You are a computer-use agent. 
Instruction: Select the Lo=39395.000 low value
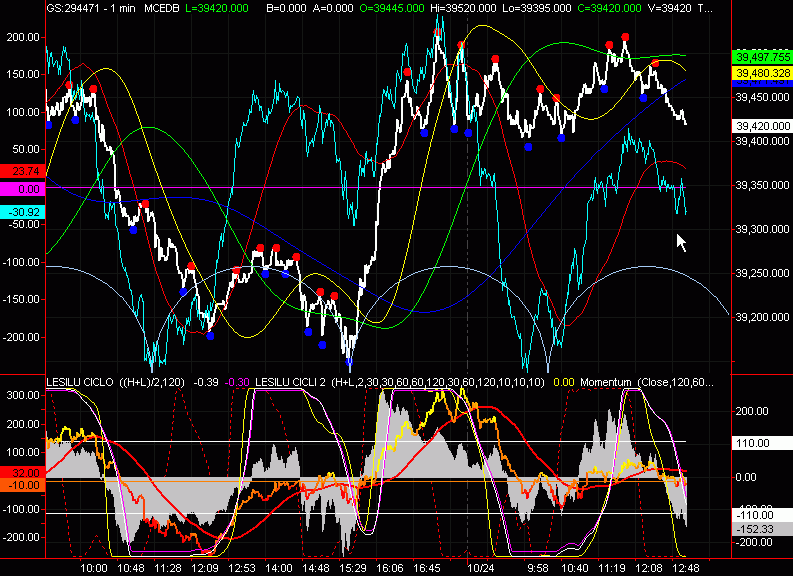[536, 8]
